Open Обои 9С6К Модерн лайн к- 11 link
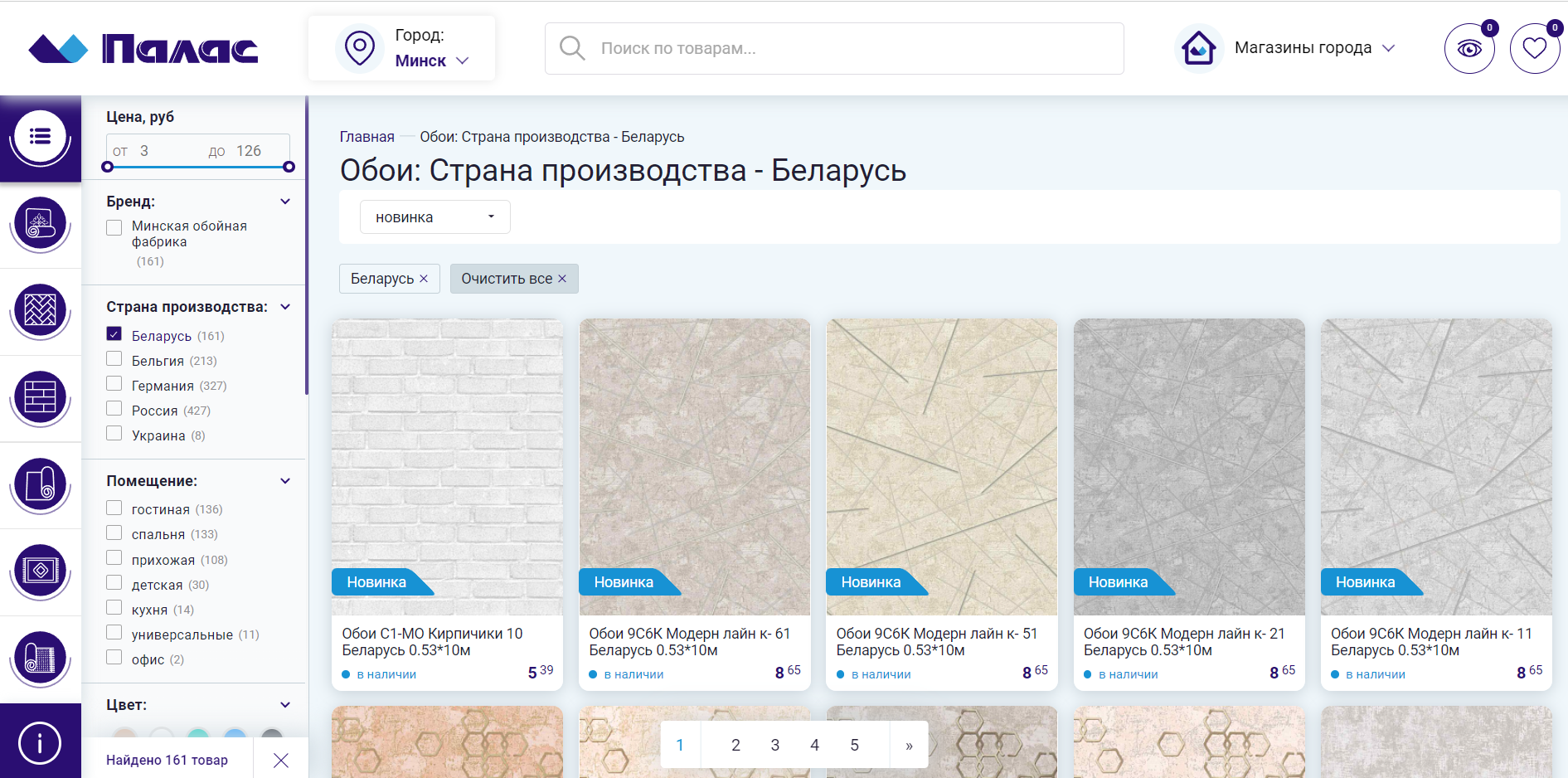Viewport: 1568px width, 778px height. pyautogui.click(x=1431, y=642)
